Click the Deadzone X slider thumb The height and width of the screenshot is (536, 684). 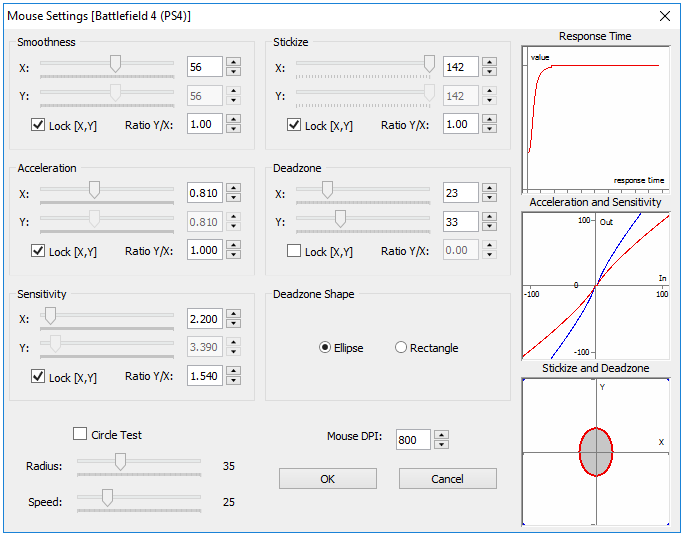pyautogui.click(x=327, y=190)
